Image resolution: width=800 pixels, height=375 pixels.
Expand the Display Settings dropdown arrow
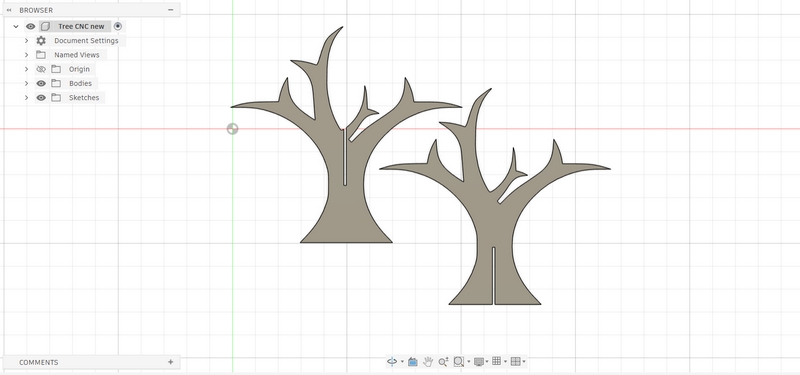[487, 362]
